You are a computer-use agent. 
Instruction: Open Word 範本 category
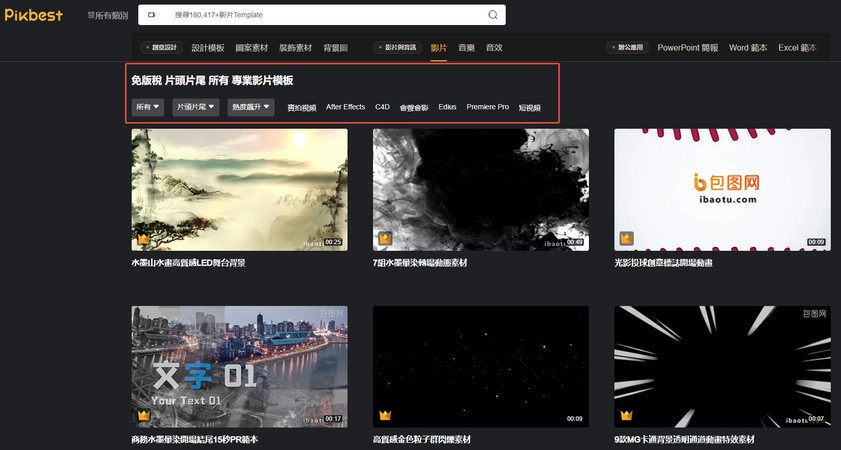point(748,48)
